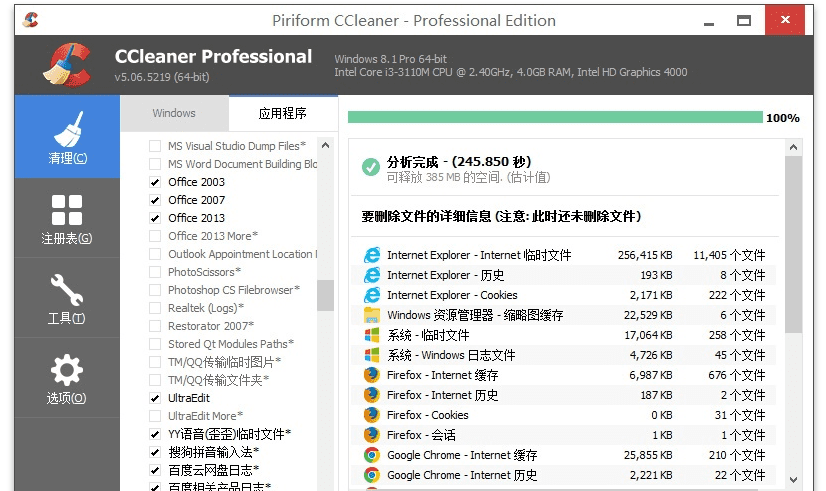Select the 应用程序 tab
This screenshot has height=491, width=826.
[x=282, y=113]
